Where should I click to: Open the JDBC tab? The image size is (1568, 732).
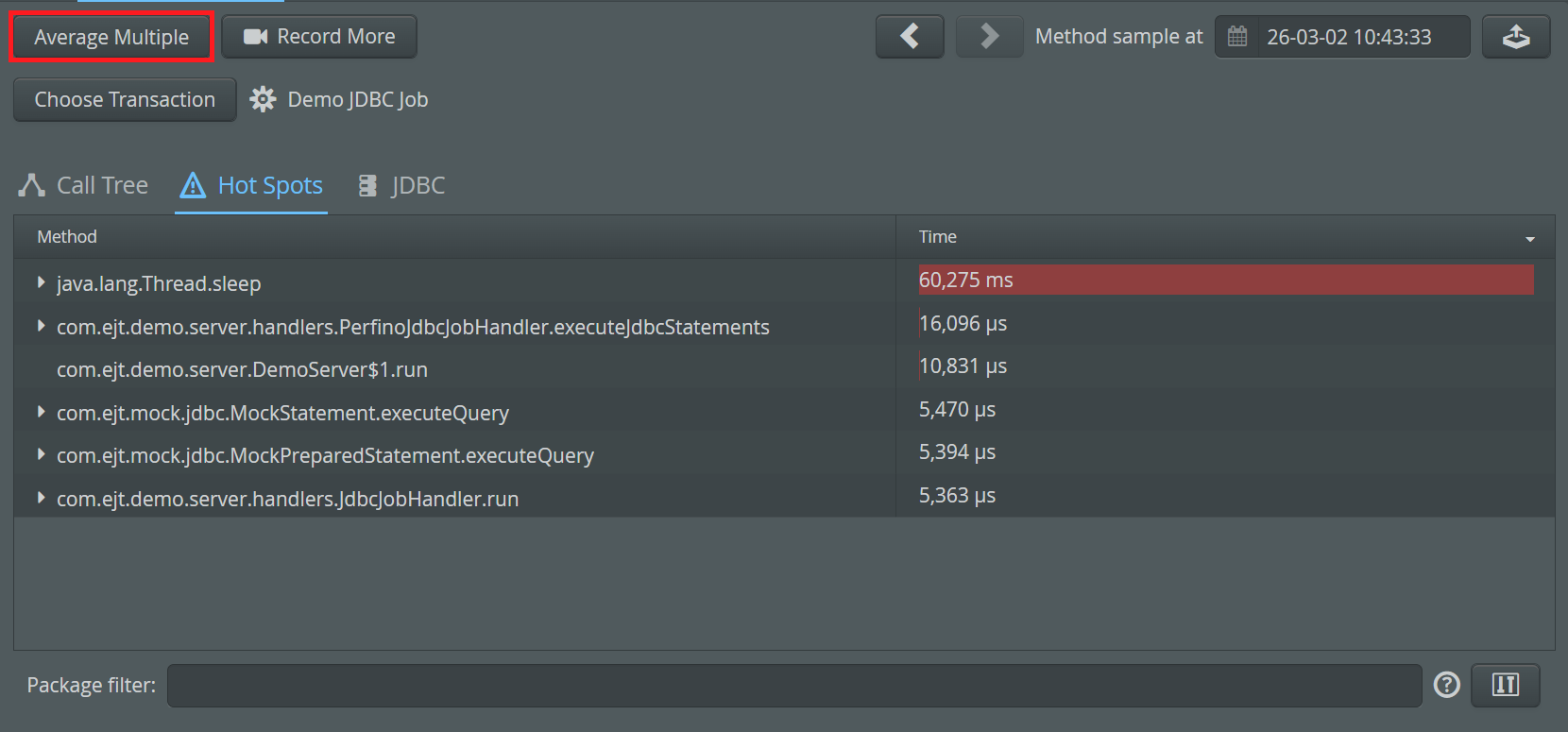click(x=401, y=185)
